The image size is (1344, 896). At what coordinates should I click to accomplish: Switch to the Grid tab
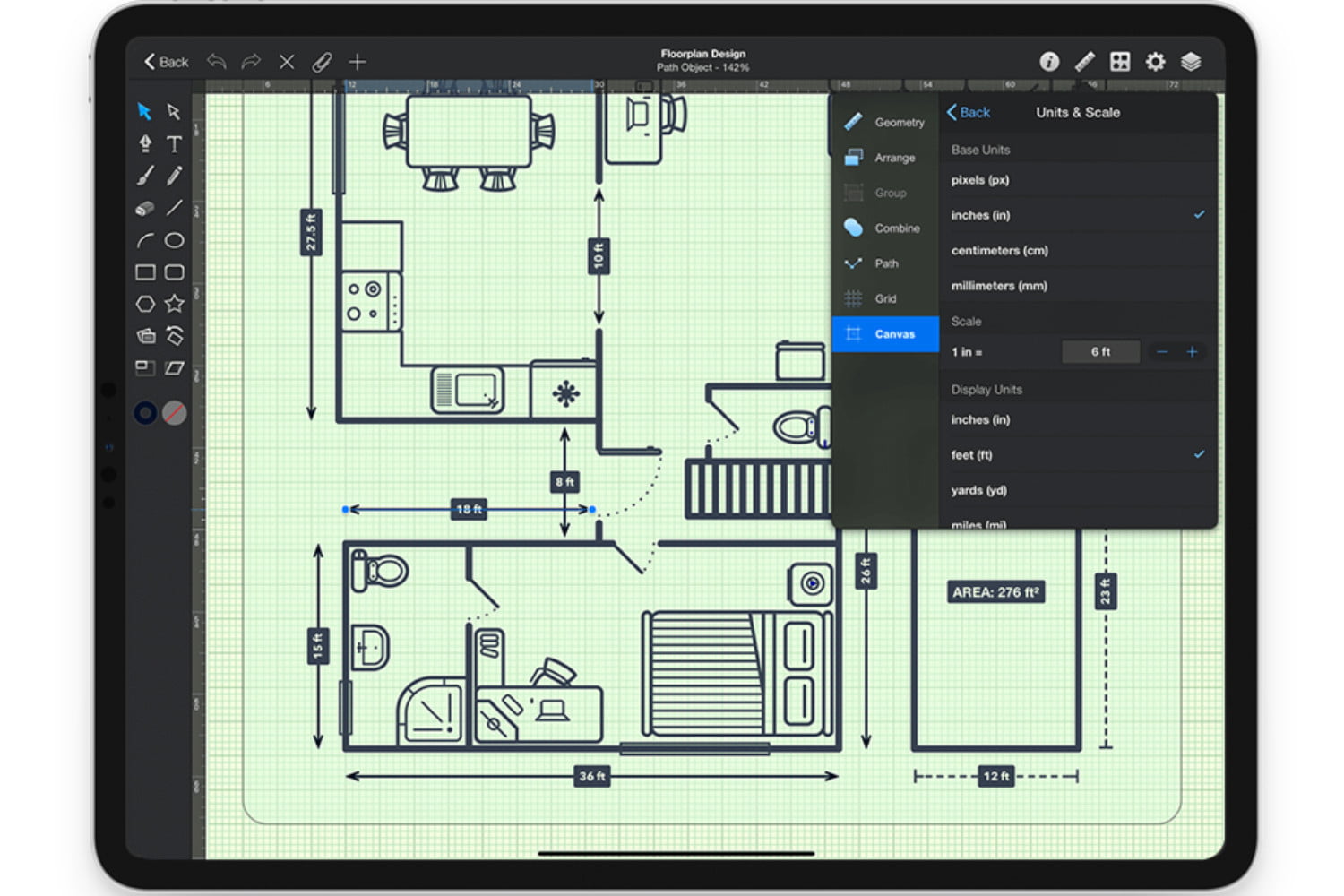coord(885,298)
